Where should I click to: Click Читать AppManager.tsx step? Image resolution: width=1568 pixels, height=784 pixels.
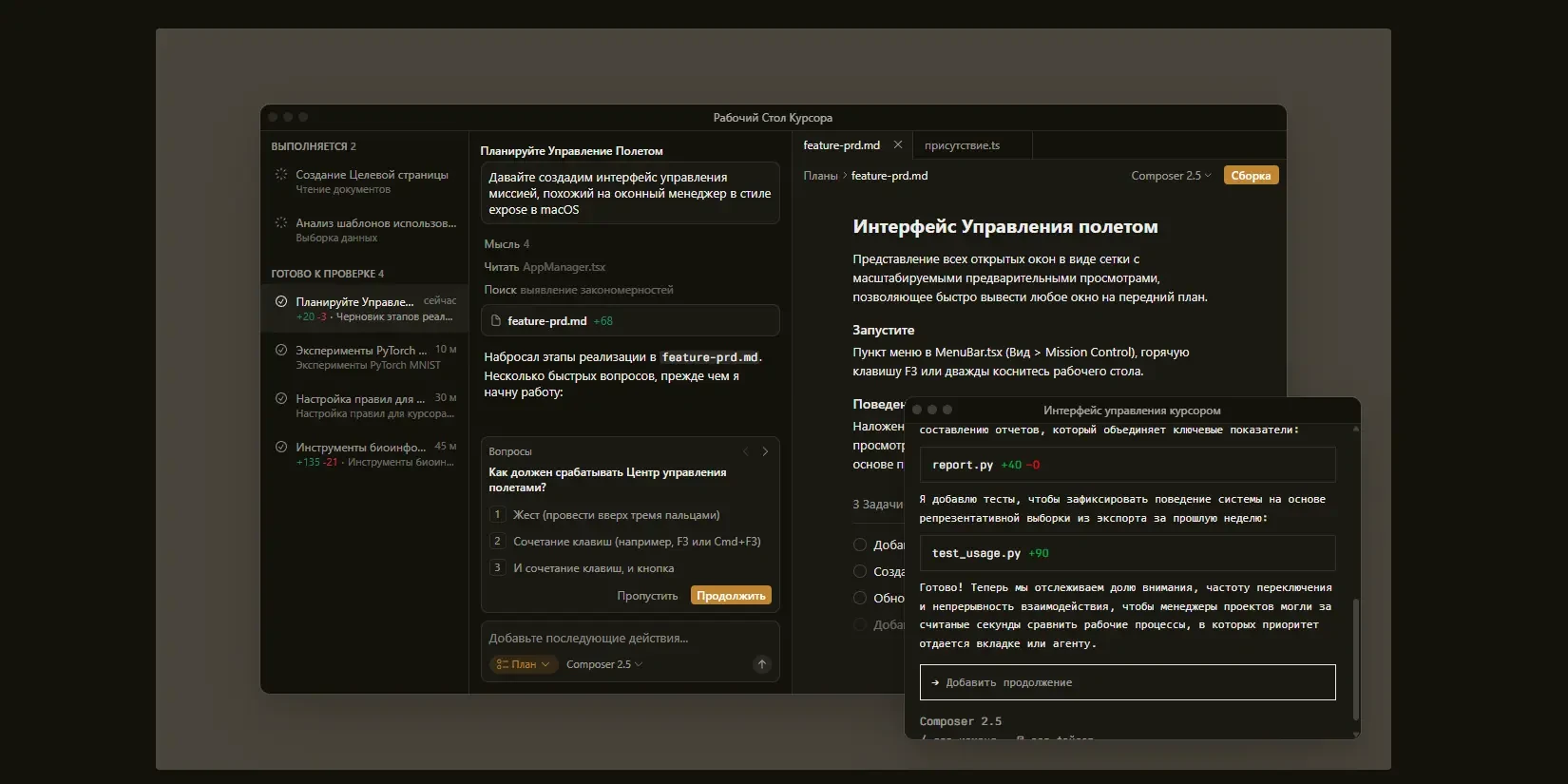pyautogui.click(x=545, y=267)
